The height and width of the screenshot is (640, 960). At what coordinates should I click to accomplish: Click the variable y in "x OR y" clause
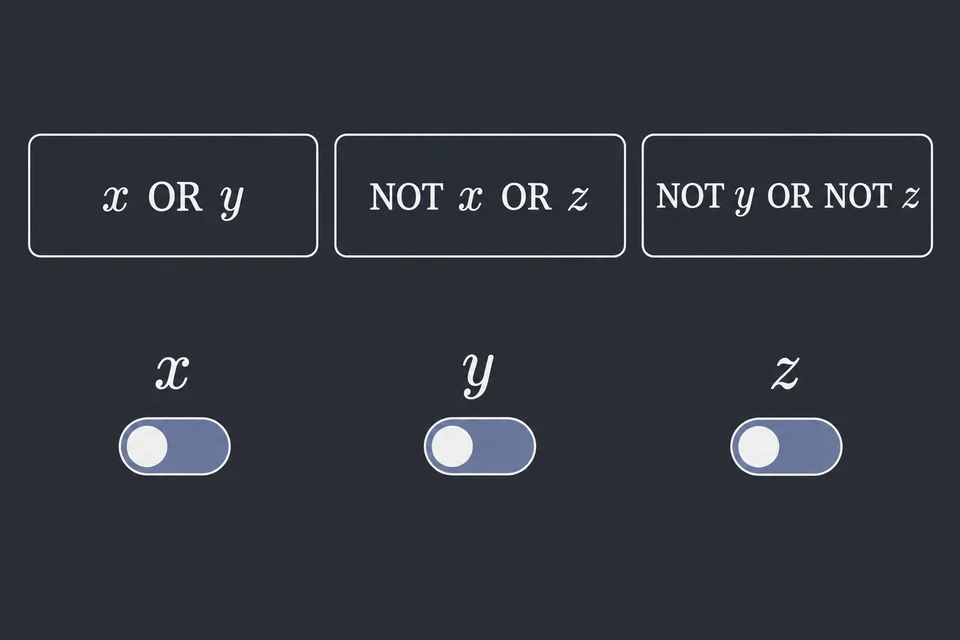(232, 201)
